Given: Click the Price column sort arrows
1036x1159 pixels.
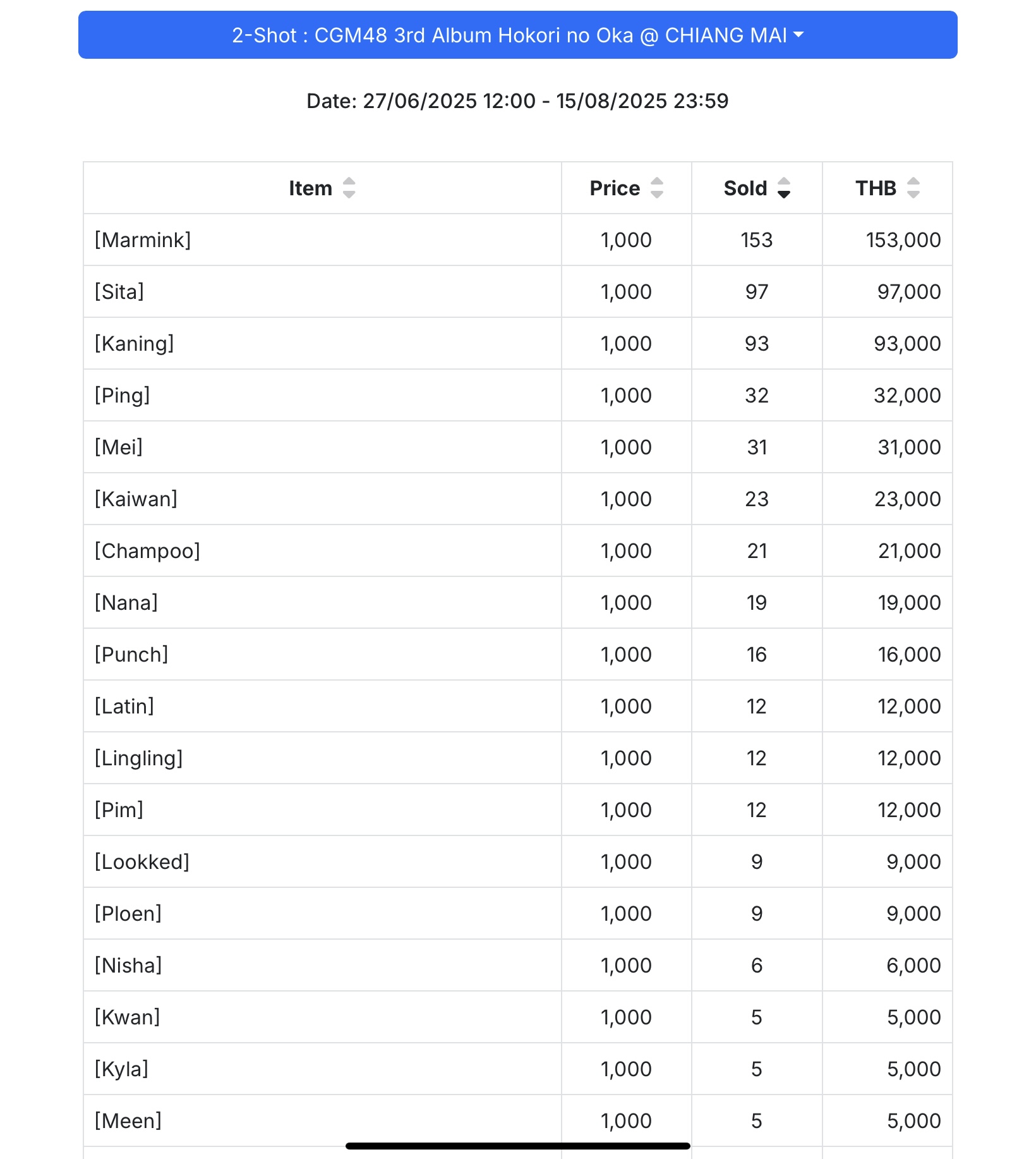Looking at the screenshot, I should click(x=657, y=188).
